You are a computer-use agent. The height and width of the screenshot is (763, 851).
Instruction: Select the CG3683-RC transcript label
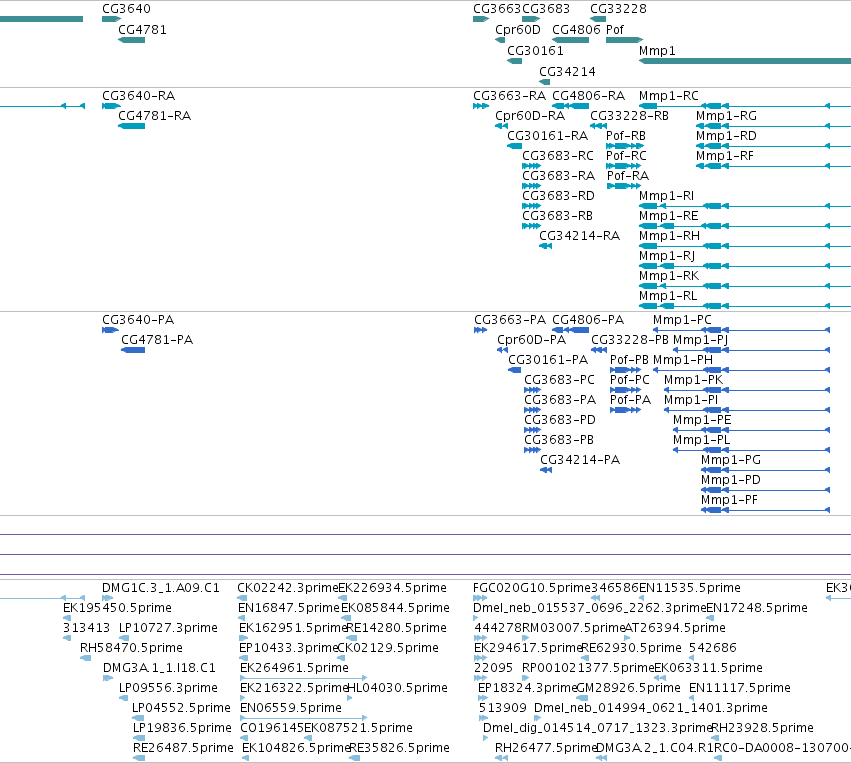pos(558,156)
